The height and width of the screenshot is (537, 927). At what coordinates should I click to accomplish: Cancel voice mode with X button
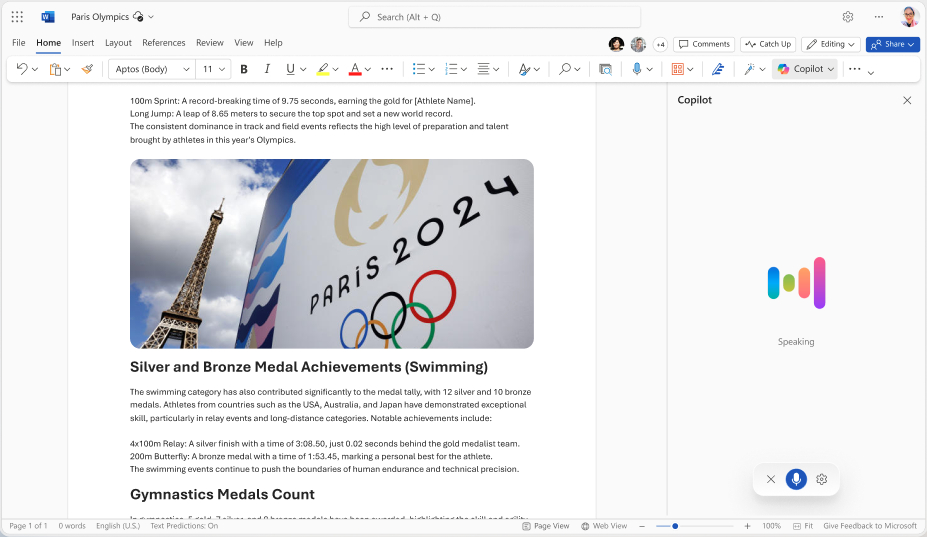coord(771,479)
